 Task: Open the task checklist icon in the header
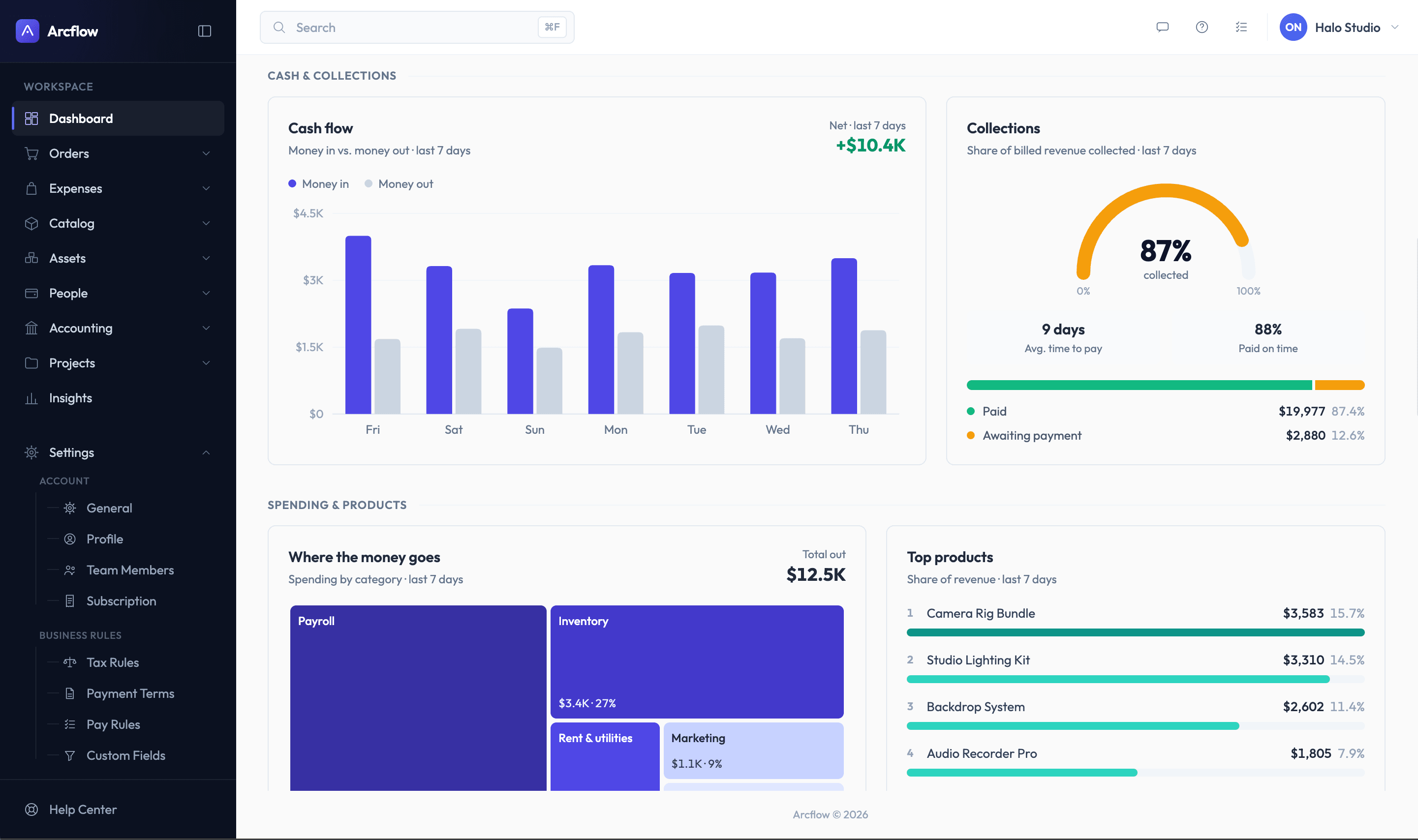coord(1241,27)
